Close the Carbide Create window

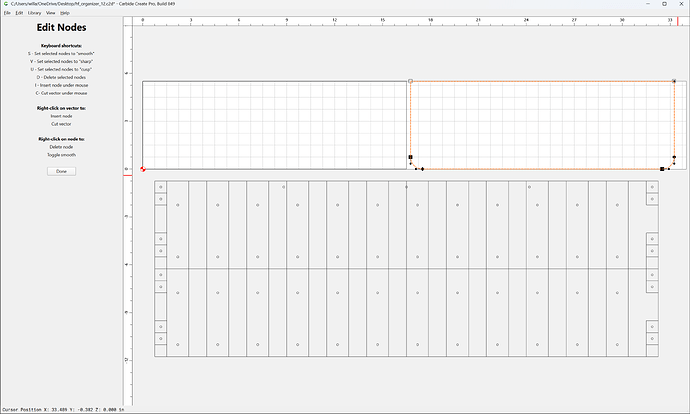click(x=681, y=4)
